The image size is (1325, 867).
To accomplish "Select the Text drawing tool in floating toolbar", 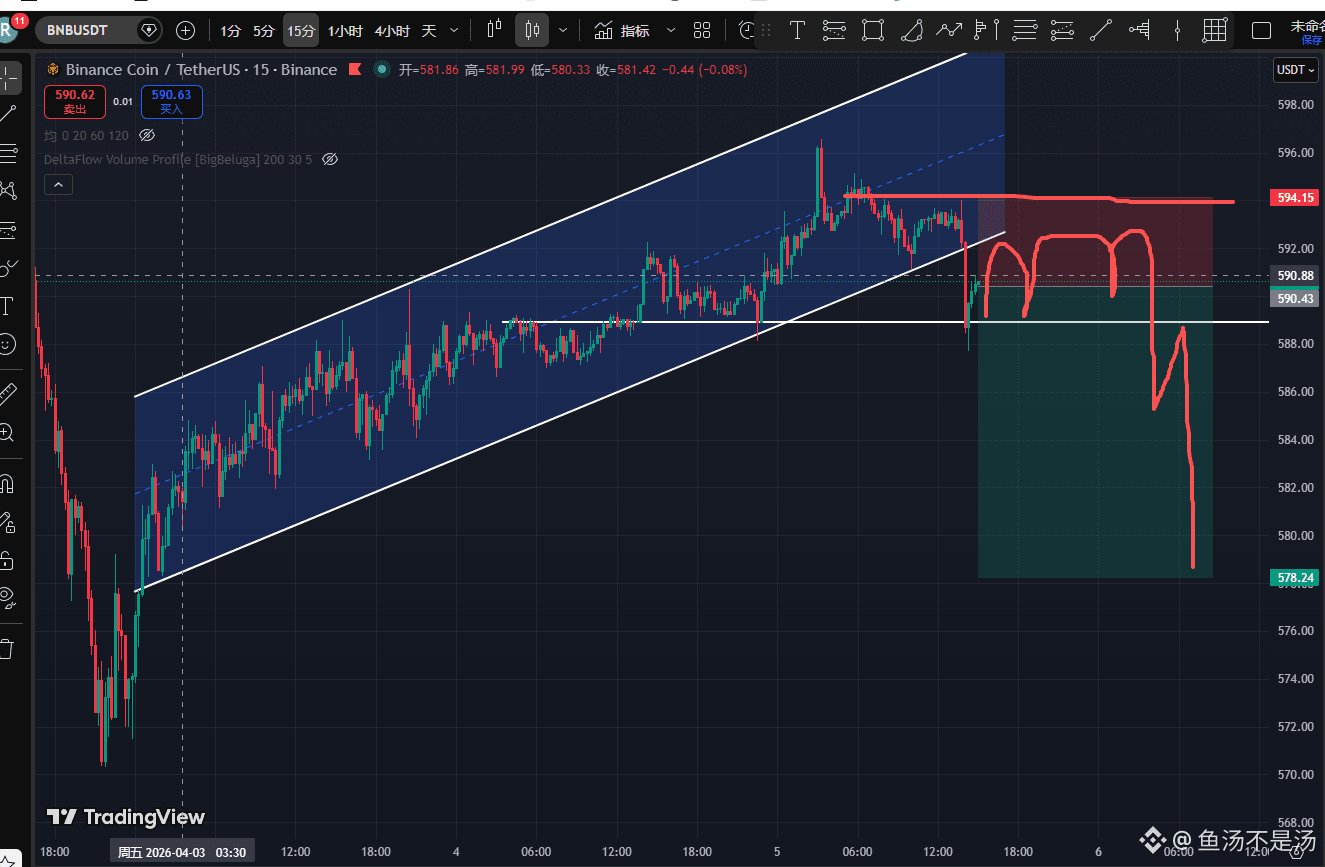I will 797,30.
